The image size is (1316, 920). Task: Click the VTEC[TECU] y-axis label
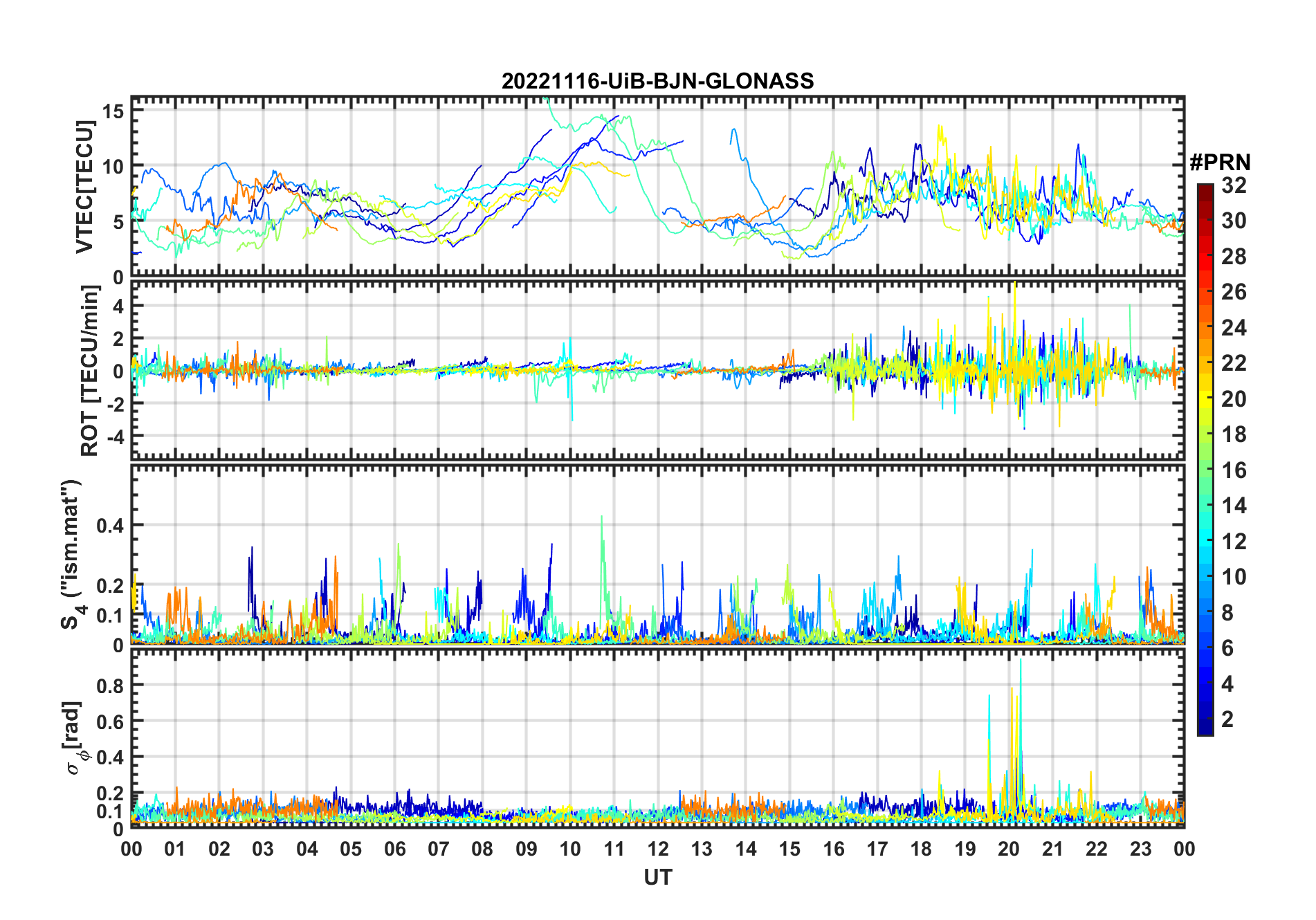(84, 187)
